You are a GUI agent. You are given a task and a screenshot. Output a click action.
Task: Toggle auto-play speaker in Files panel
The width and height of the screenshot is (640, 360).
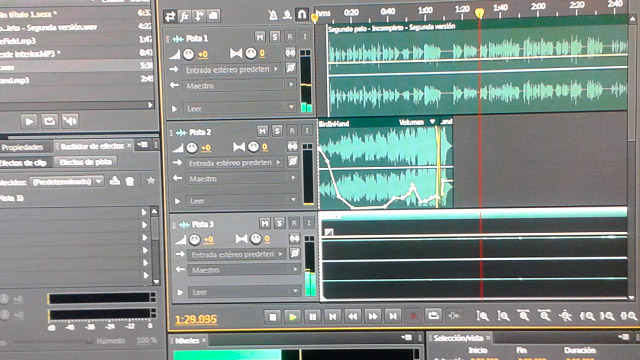[70, 121]
